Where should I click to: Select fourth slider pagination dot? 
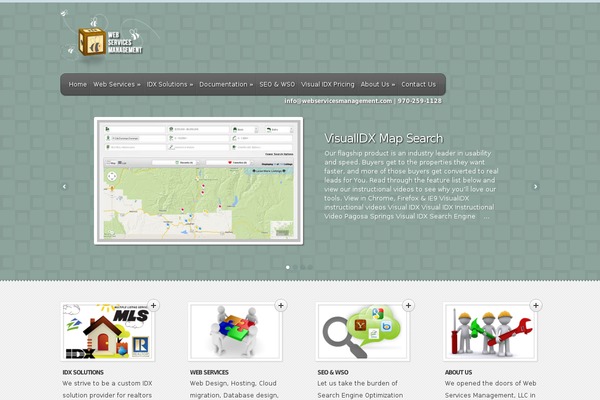tap(310, 267)
